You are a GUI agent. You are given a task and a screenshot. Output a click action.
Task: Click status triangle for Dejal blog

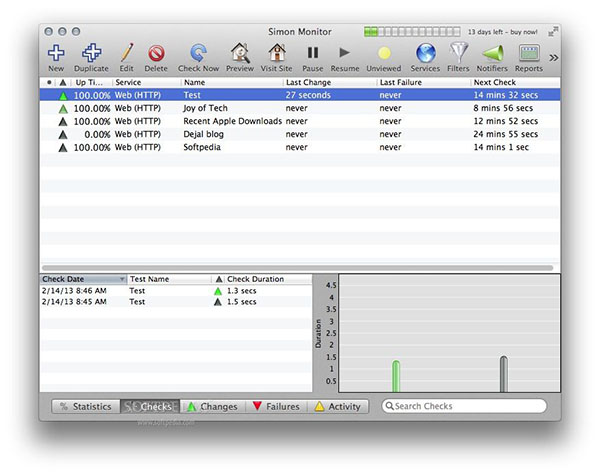pos(63,135)
